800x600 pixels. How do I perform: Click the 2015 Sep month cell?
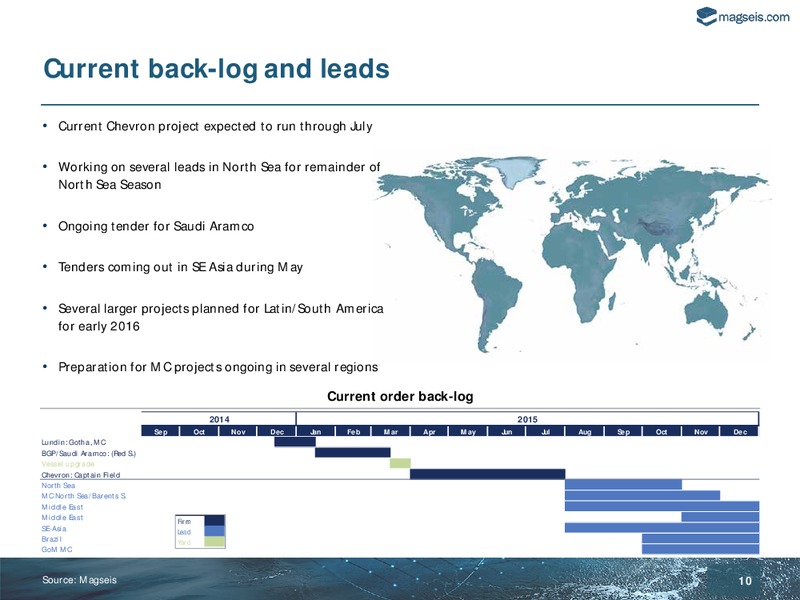(623, 432)
